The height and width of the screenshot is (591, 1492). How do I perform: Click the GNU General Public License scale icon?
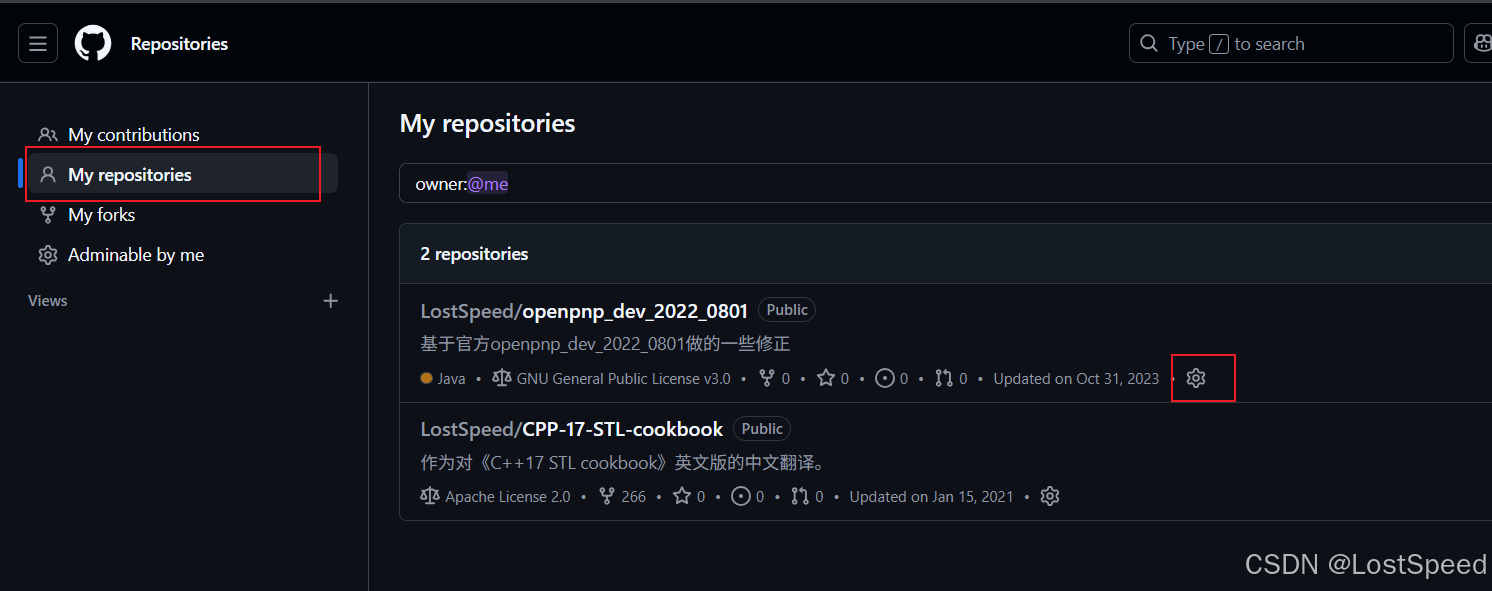click(502, 378)
